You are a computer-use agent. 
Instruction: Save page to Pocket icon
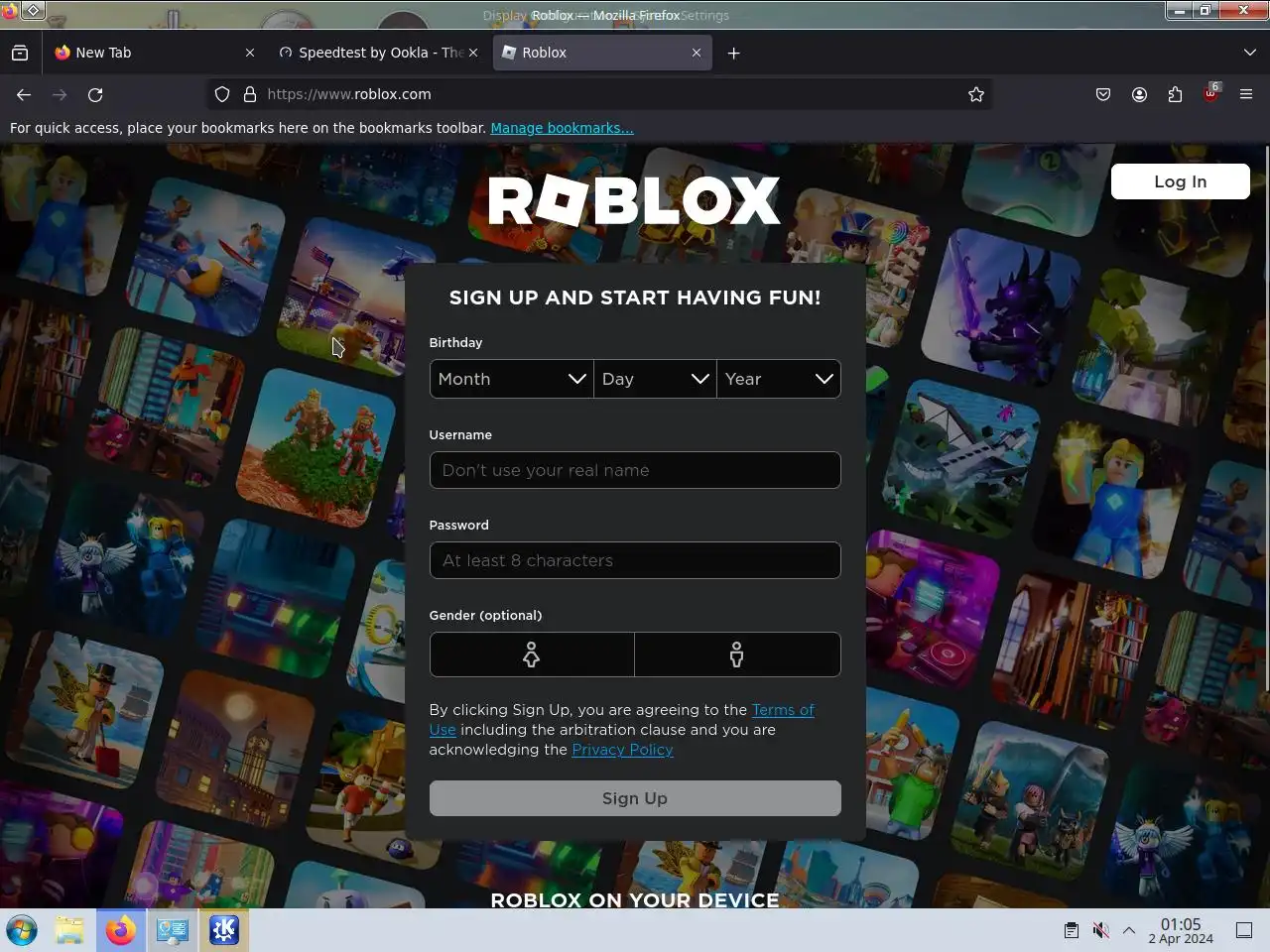click(x=1103, y=94)
